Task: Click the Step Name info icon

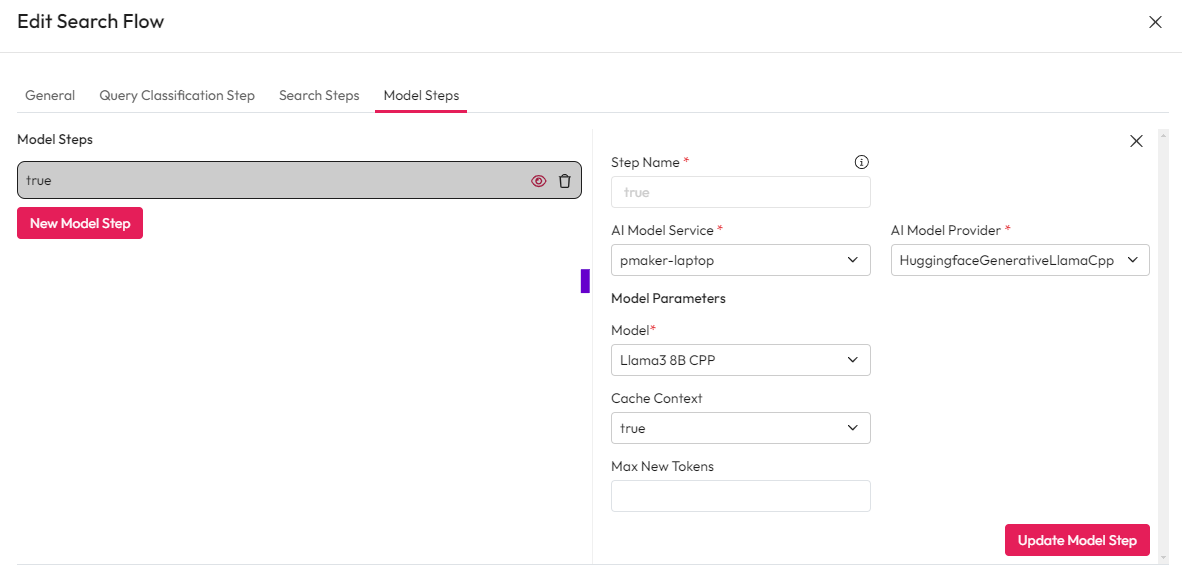Action: point(862,162)
